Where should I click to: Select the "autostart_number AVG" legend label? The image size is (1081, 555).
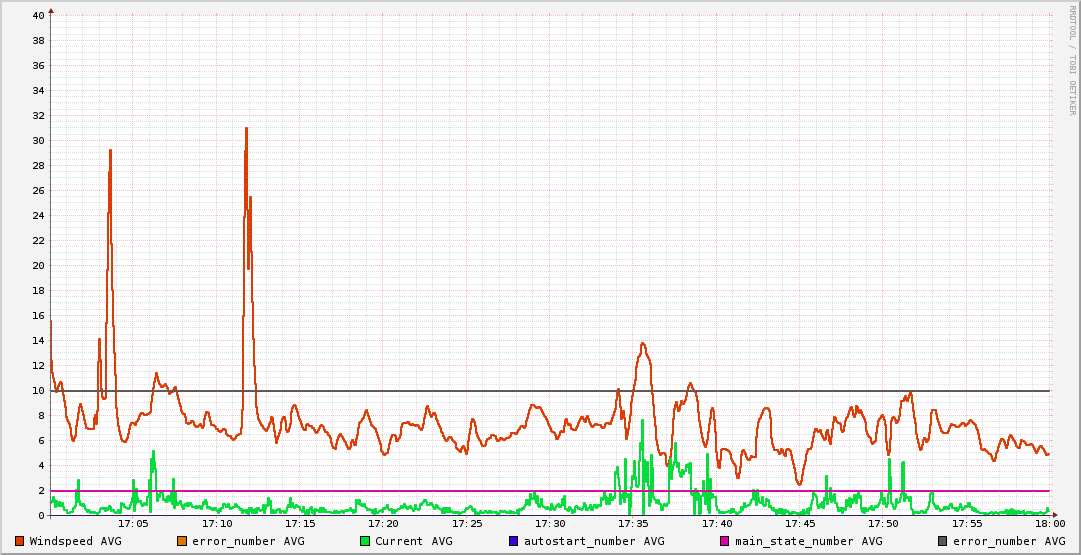point(594,541)
